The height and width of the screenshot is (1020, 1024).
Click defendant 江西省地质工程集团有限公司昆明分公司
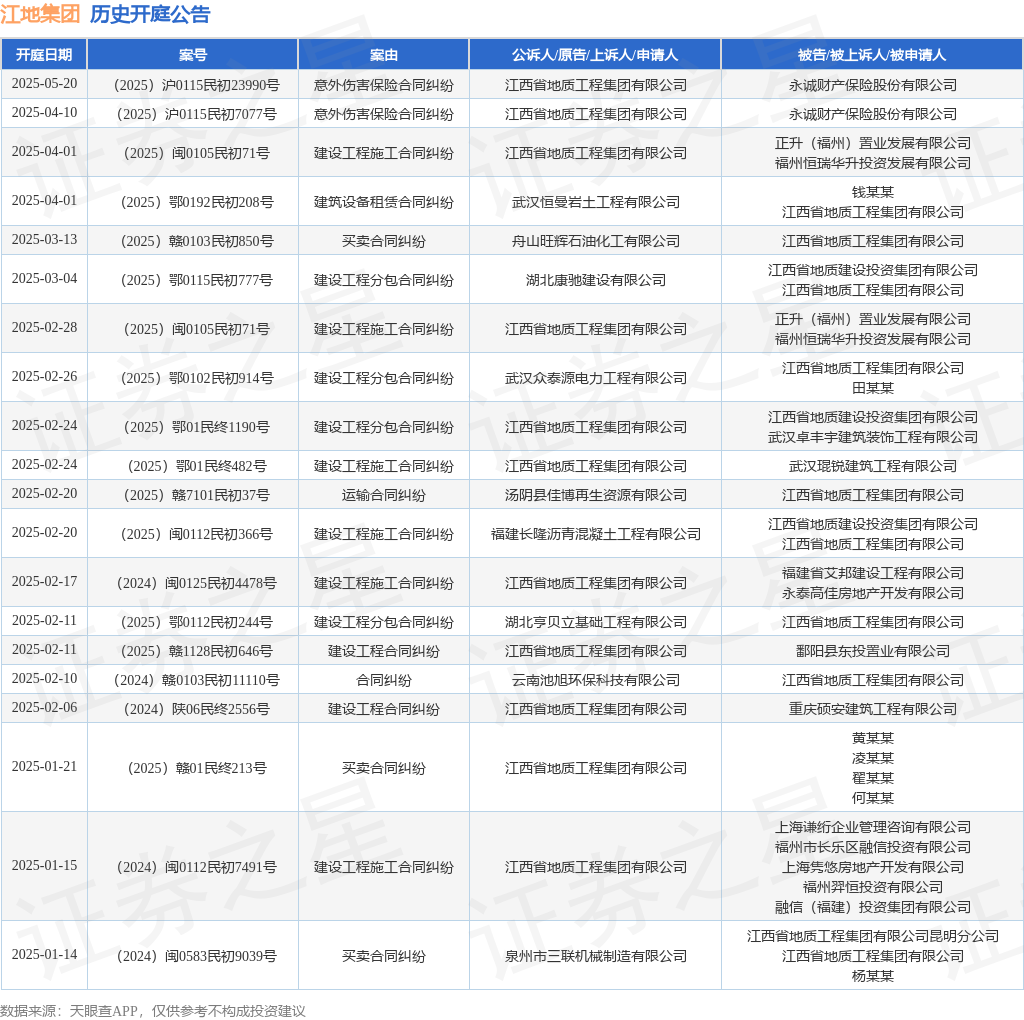pos(872,936)
